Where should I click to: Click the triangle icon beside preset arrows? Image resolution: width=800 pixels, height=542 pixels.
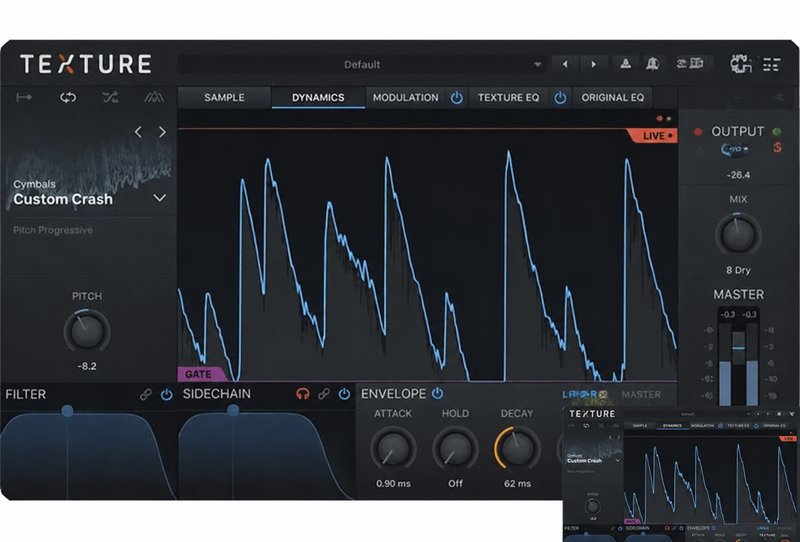(x=626, y=63)
